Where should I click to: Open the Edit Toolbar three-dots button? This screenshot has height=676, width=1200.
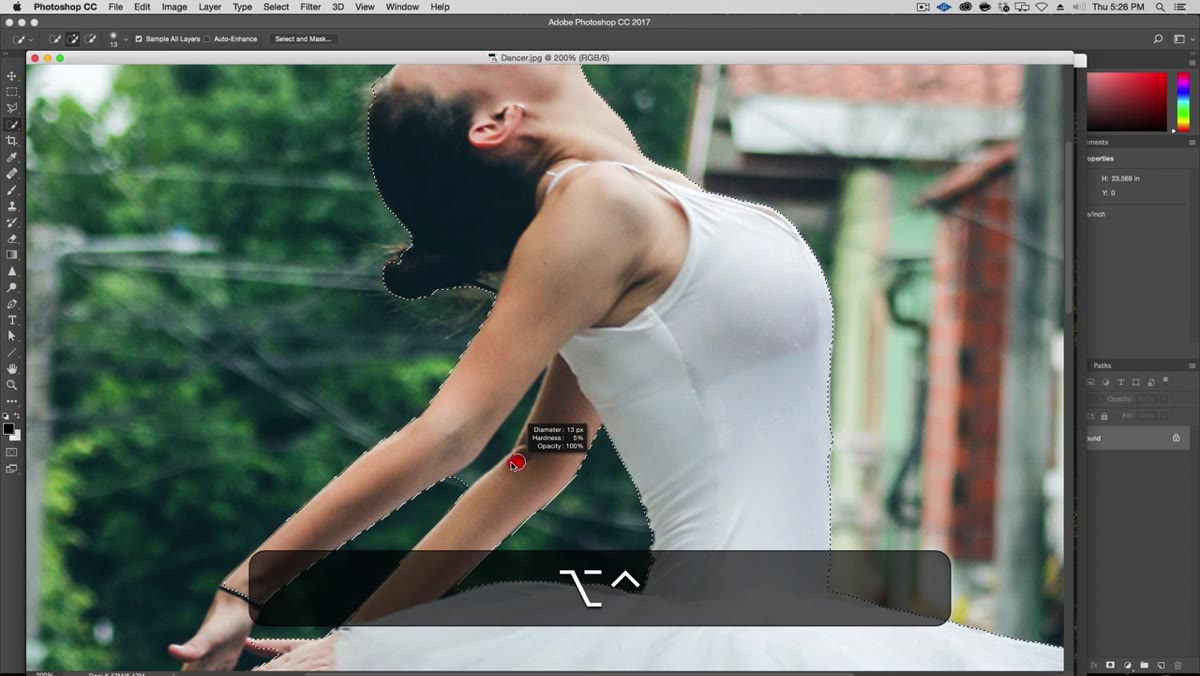(12, 401)
